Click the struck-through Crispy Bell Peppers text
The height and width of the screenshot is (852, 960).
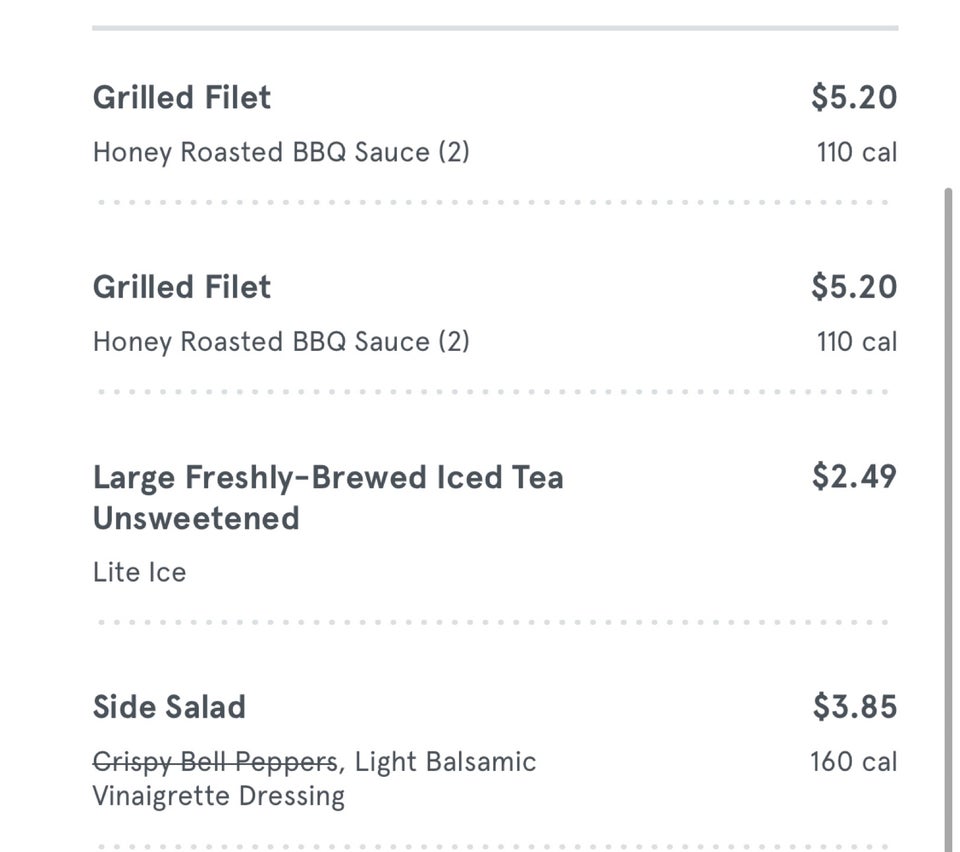pyautogui.click(x=215, y=763)
